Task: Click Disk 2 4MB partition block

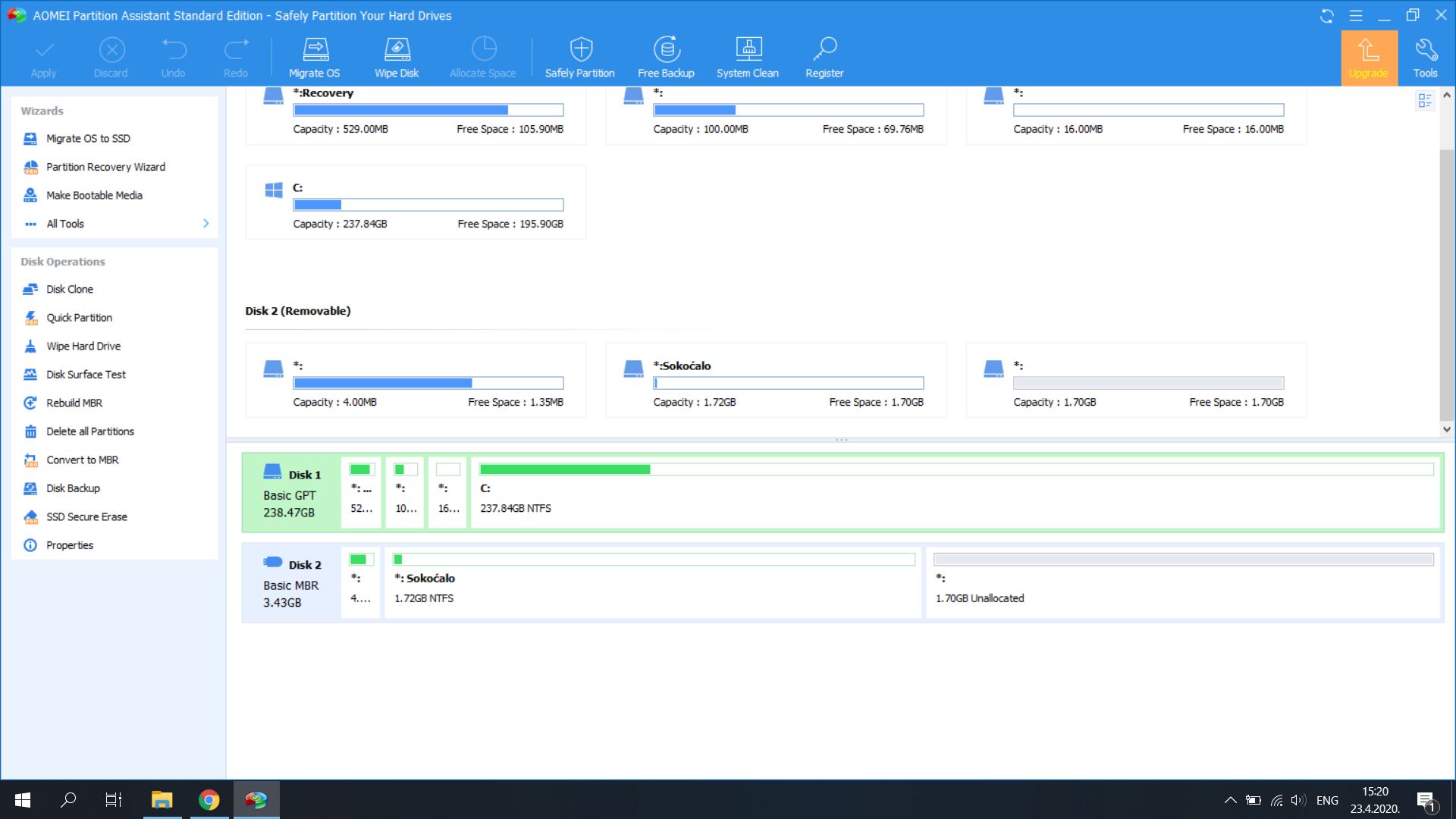Action: pos(361,582)
